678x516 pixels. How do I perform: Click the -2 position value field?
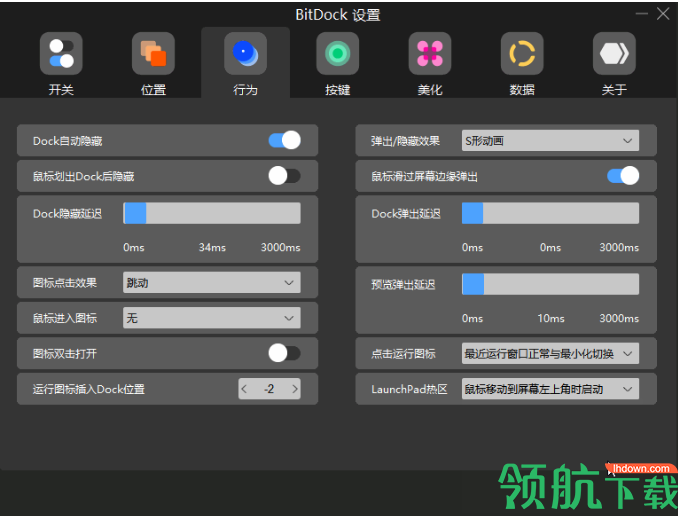coord(269,389)
